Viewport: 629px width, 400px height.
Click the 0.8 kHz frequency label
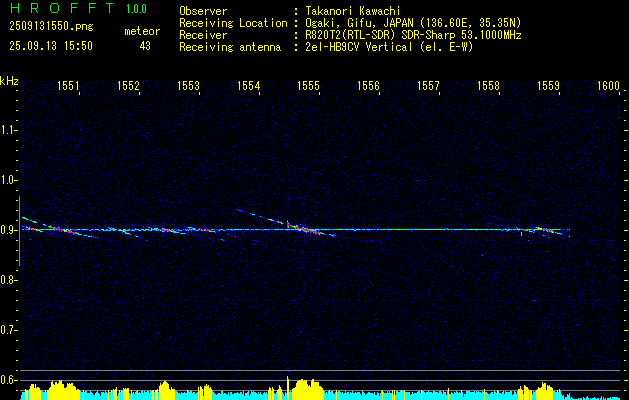tap(8, 280)
